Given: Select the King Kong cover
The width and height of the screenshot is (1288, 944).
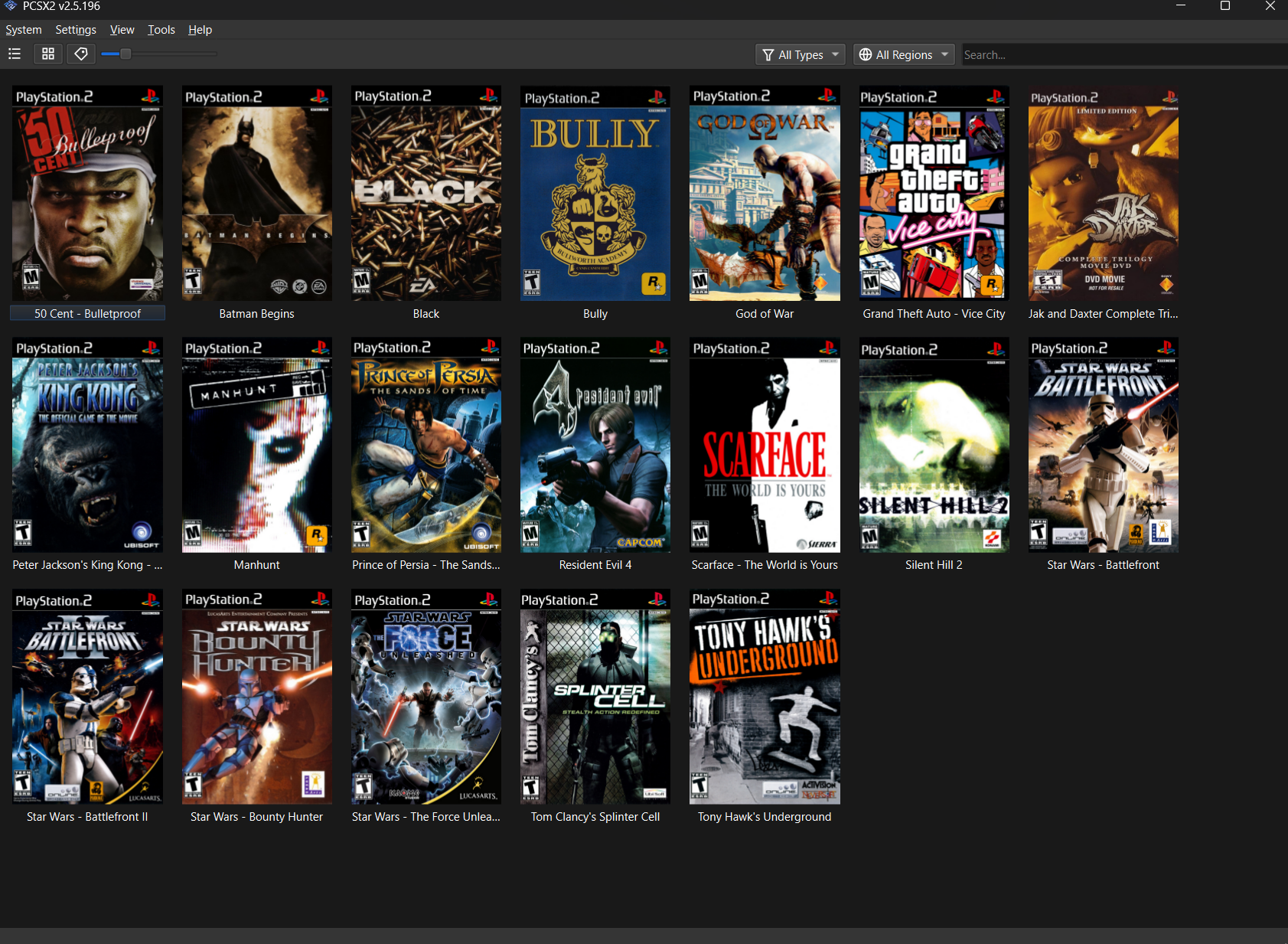Looking at the screenshot, I should 87,445.
